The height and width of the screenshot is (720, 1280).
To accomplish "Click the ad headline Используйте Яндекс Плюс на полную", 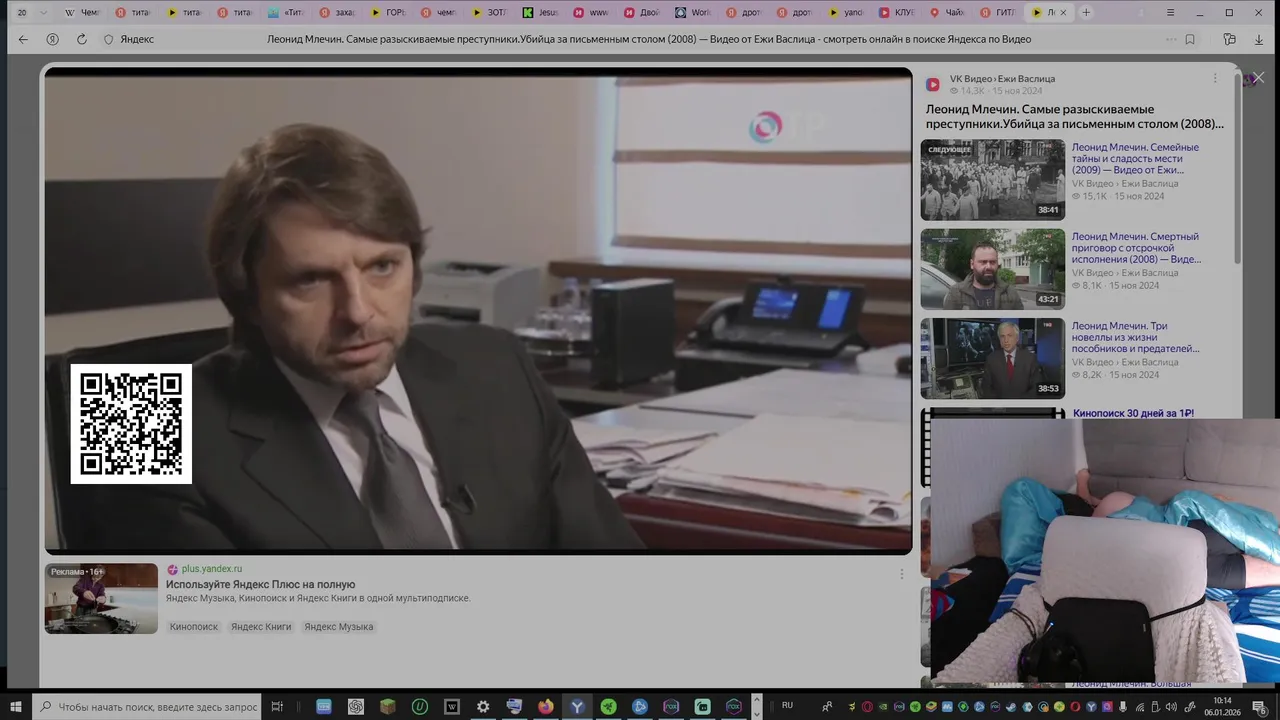I will point(261,584).
